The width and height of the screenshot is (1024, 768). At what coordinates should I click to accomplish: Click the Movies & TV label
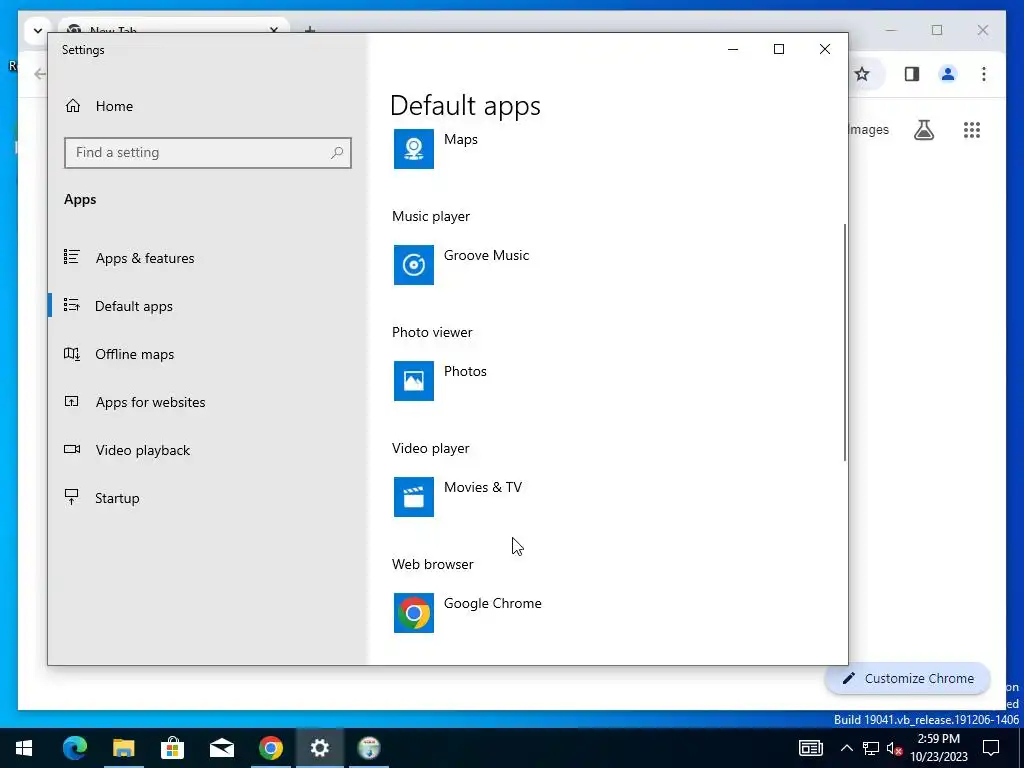coord(483,487)
